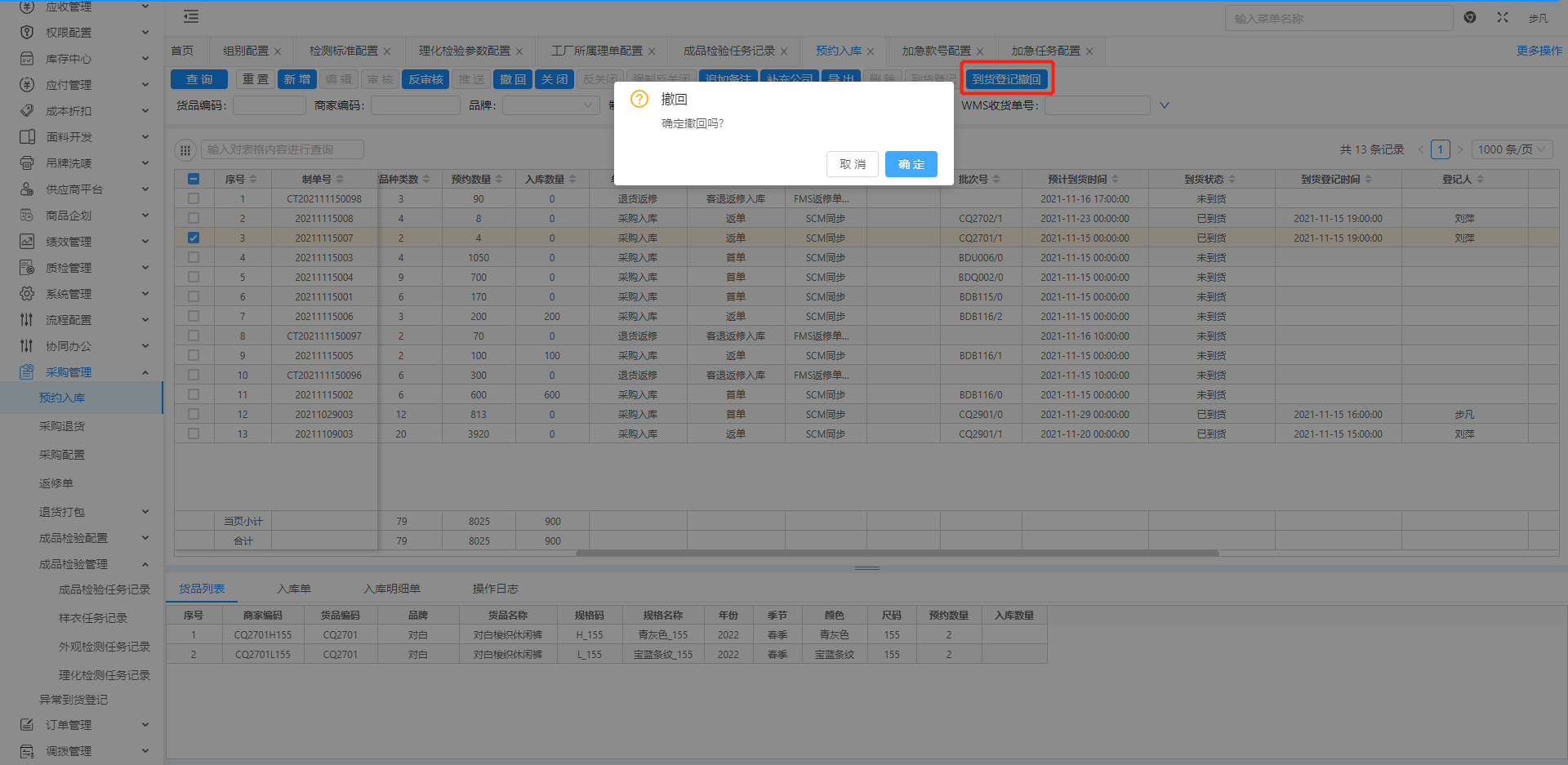The height and width of the screenshot is (765, 1568).
Task: Open the 1000 条/页 page size dropdown
Action: point(1512,149)
